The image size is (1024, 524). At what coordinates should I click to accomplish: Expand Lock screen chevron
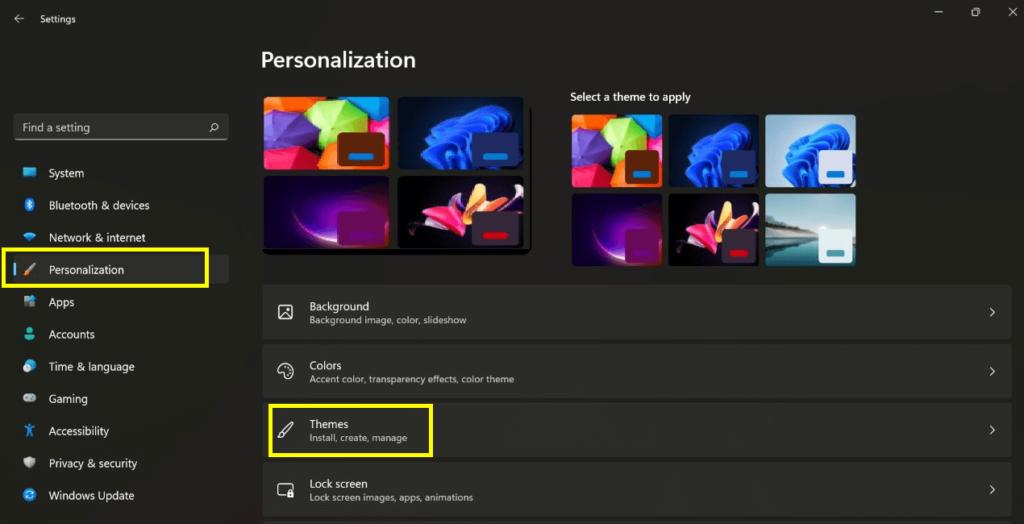(992, 489)
